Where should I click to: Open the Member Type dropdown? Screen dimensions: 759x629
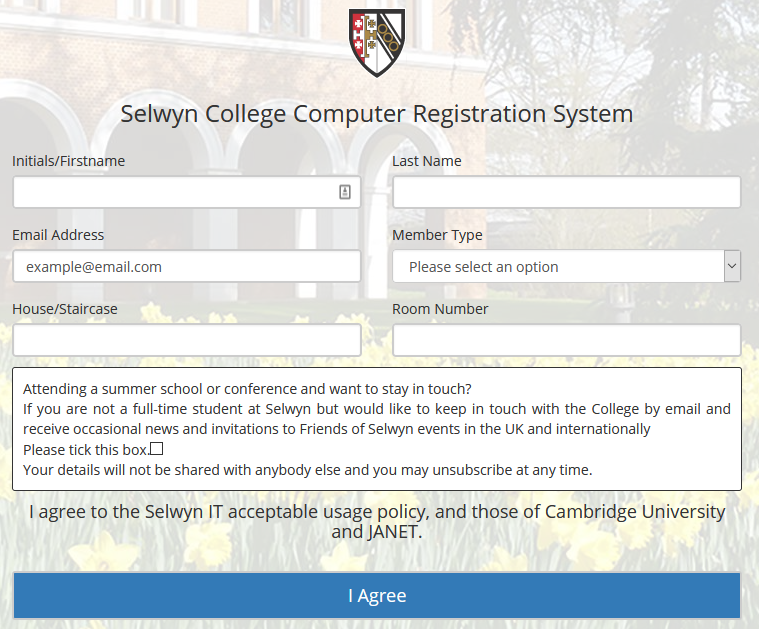(566, 266)
